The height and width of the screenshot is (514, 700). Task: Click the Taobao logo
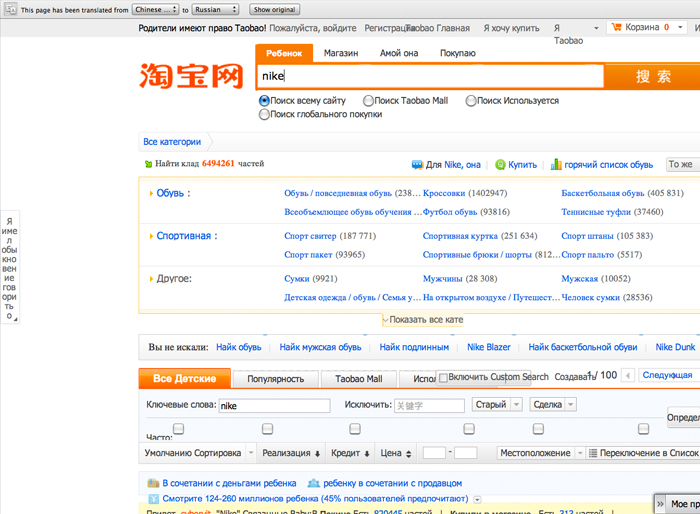tap(192, 75)
